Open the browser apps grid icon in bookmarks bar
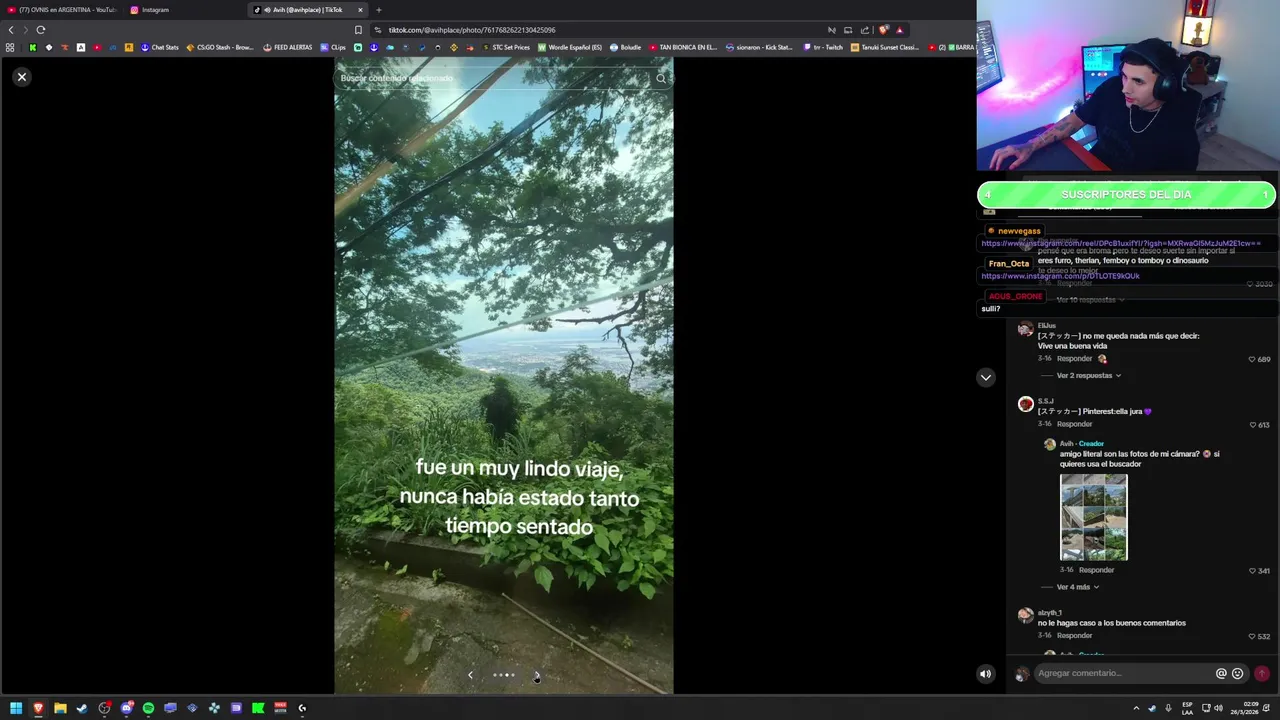 click(10, 47)
